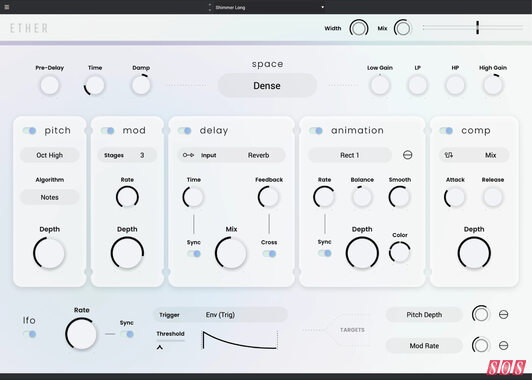
Task: Toggle the animation module switch
Action: 316,131
